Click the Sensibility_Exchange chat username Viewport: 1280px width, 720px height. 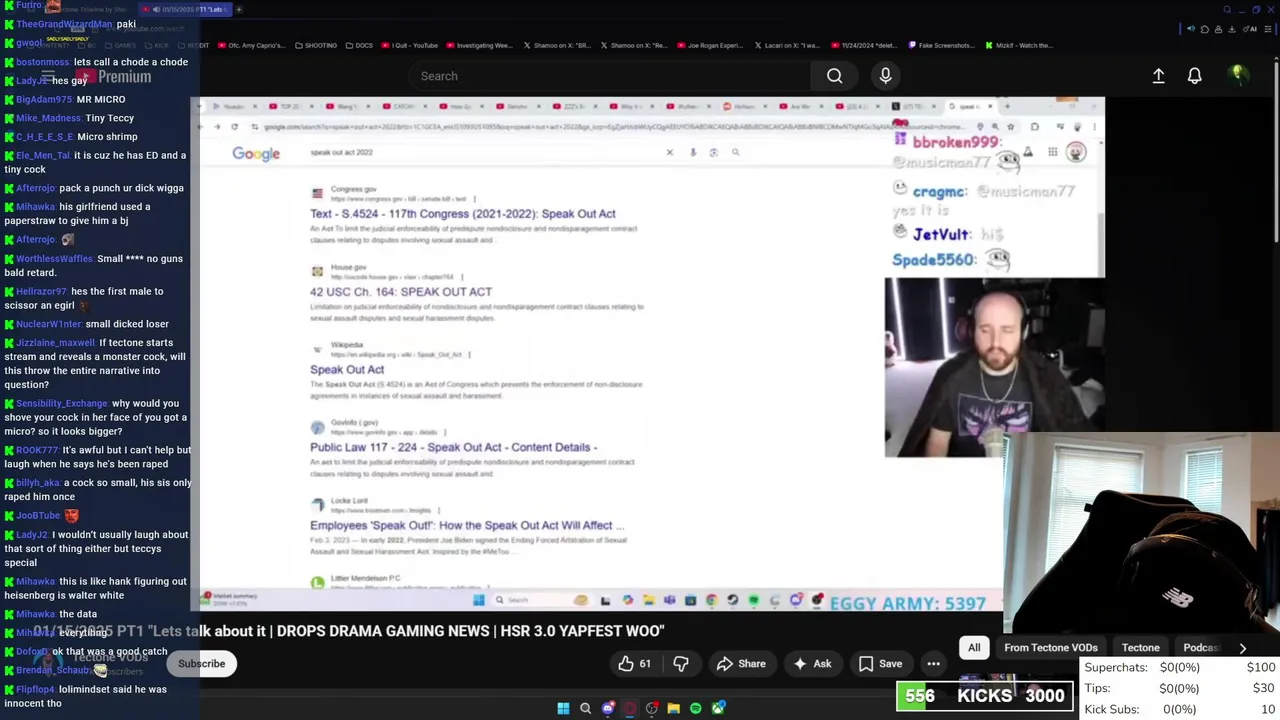pos(61,404)
